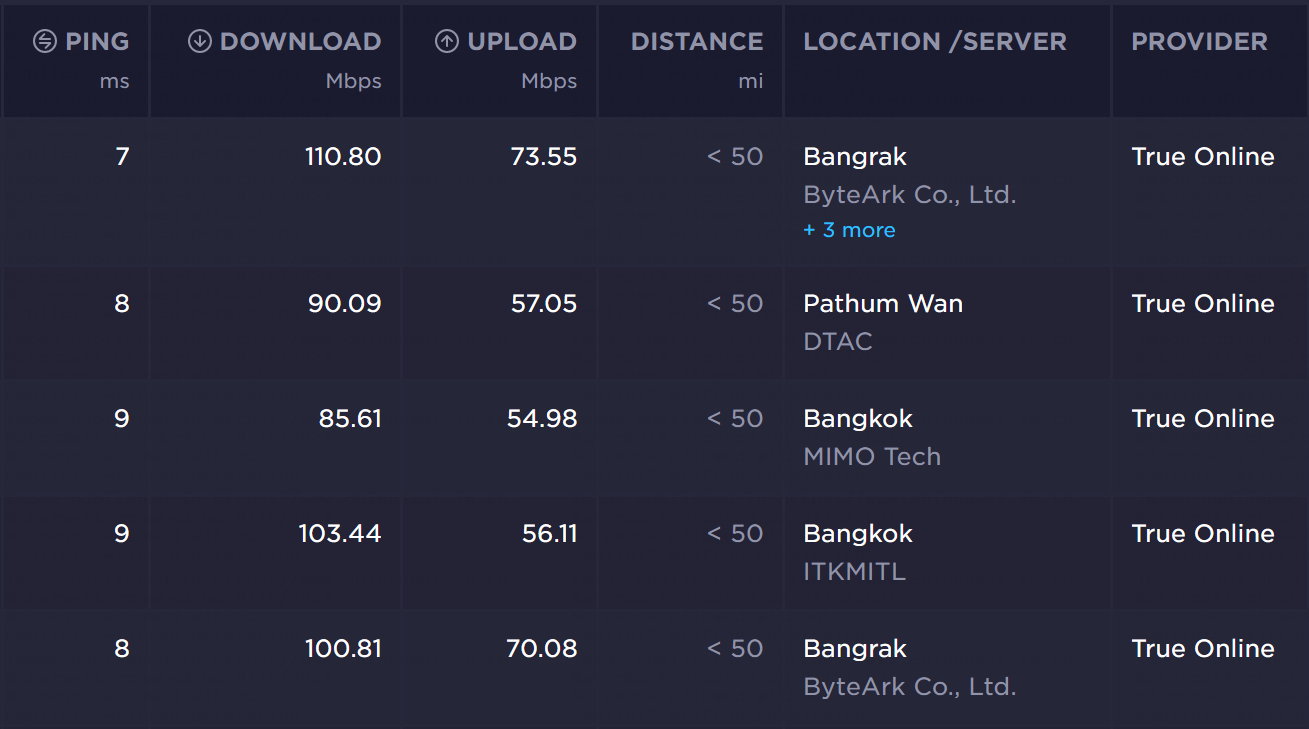1309x729 pixels.
Task: Click Bangkok location in MIMO Tech row
Action: coord(858,419)
